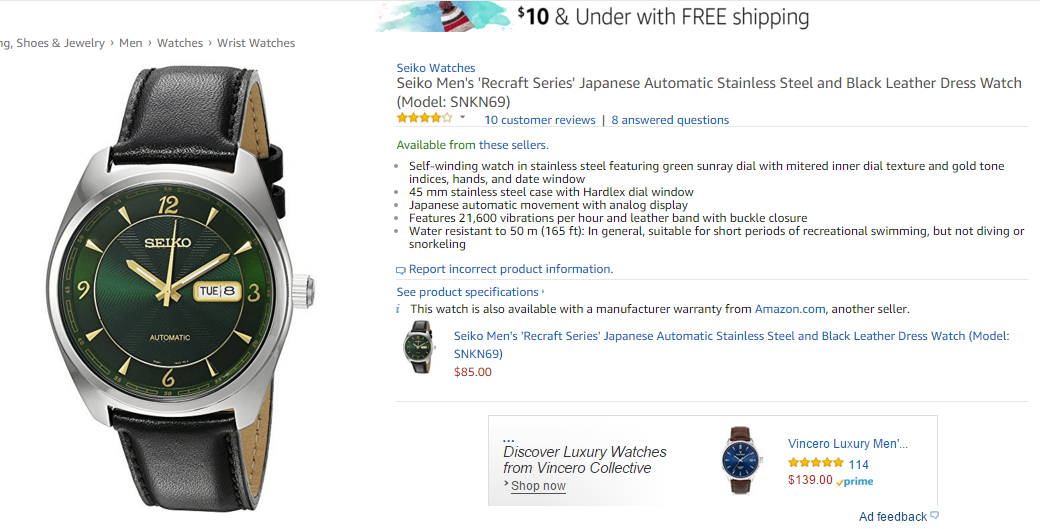Open 8 answered questions link
The image size is (1040, 529).
tap(670, 120)
